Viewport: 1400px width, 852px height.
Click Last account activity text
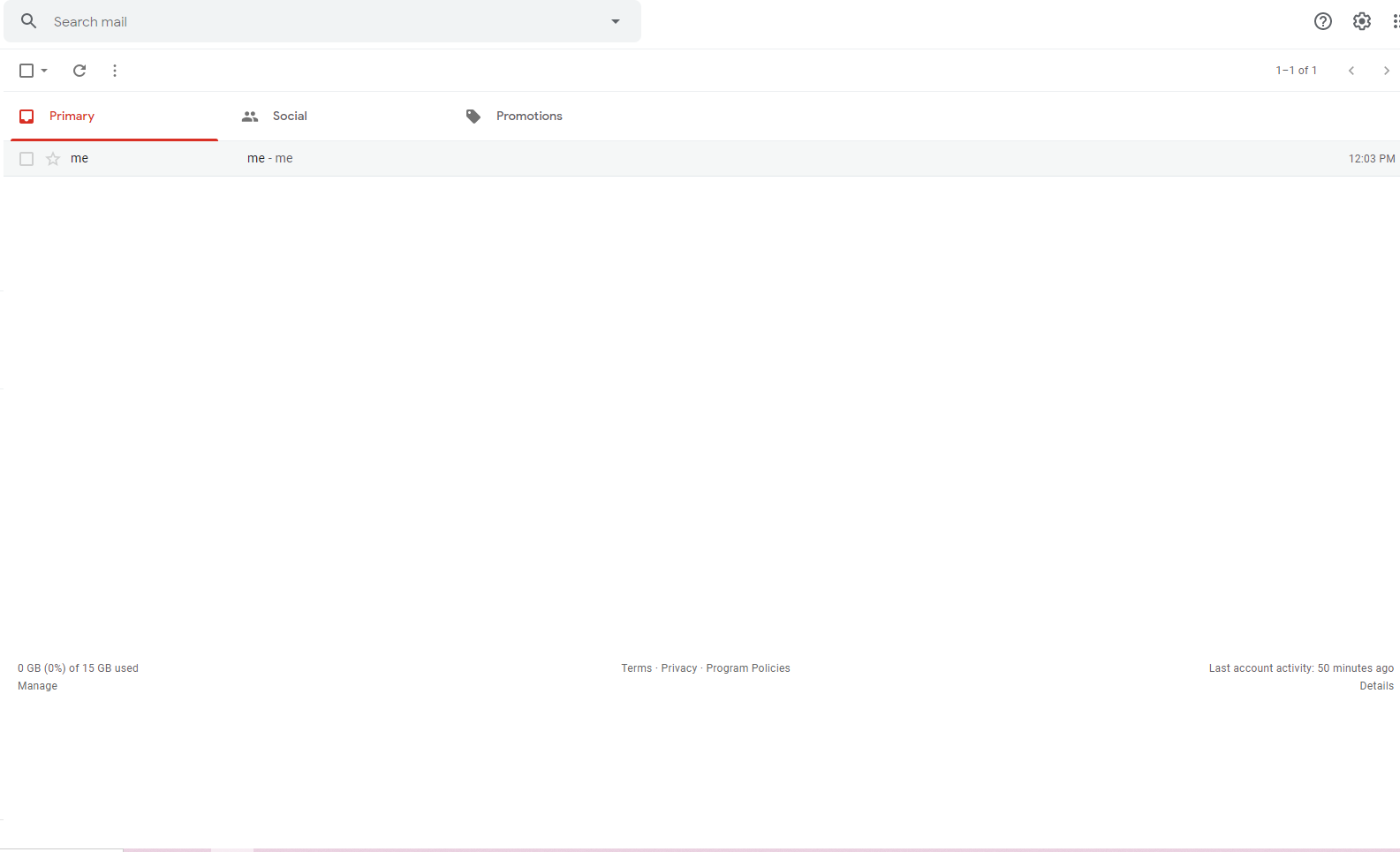[1301, 668]
